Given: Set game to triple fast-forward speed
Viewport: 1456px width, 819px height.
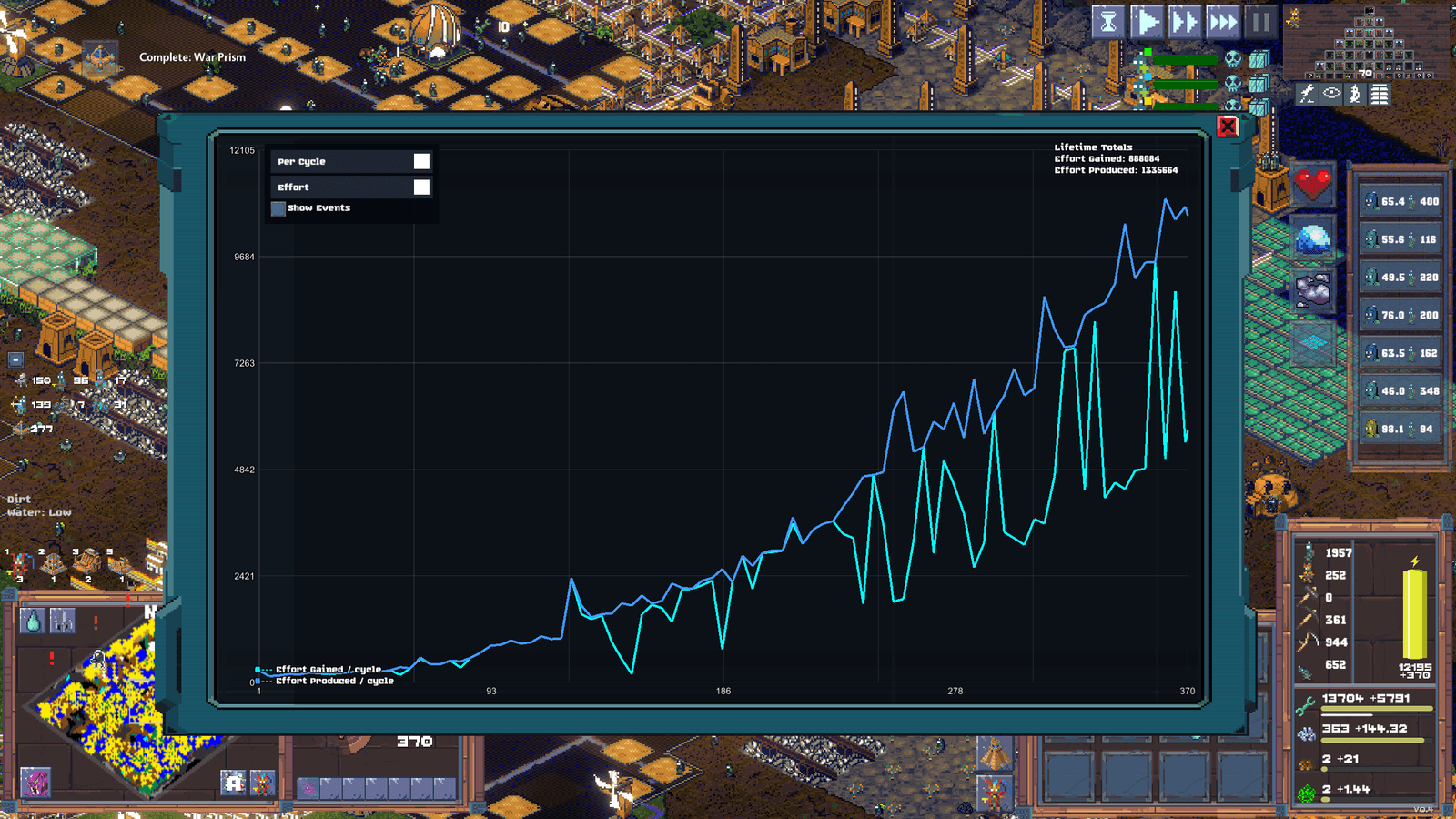Looking at the screenshot, I should pos(1223,22).
